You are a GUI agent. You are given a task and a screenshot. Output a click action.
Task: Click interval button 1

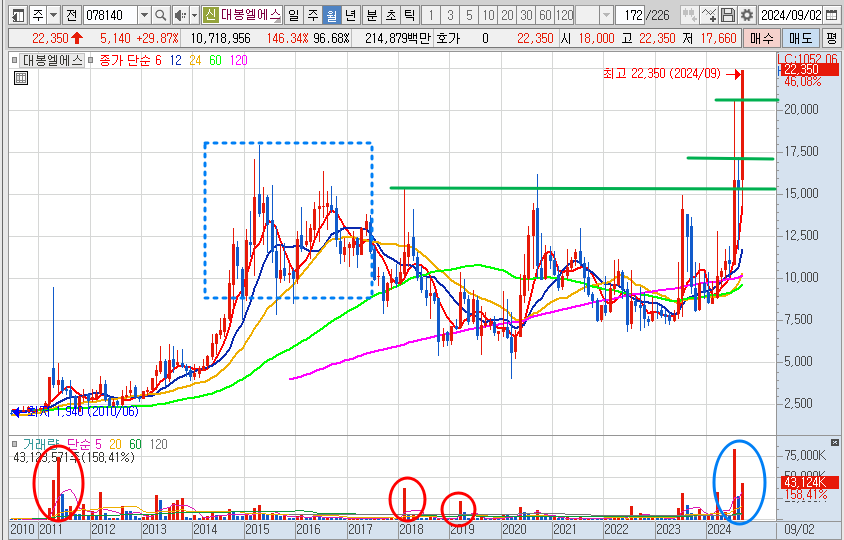(x=431, y=15)
